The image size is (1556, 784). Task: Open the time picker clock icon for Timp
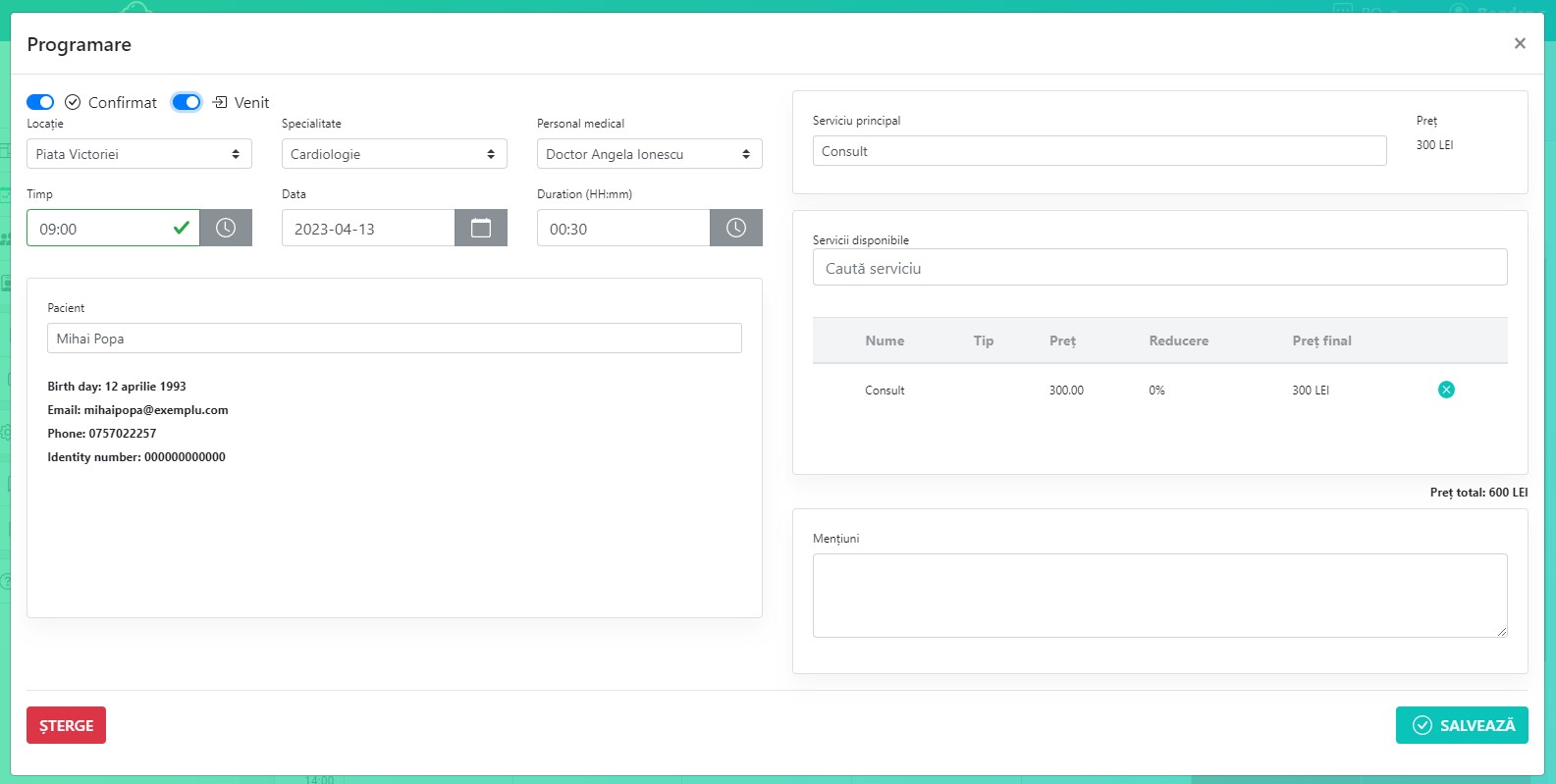226,228
